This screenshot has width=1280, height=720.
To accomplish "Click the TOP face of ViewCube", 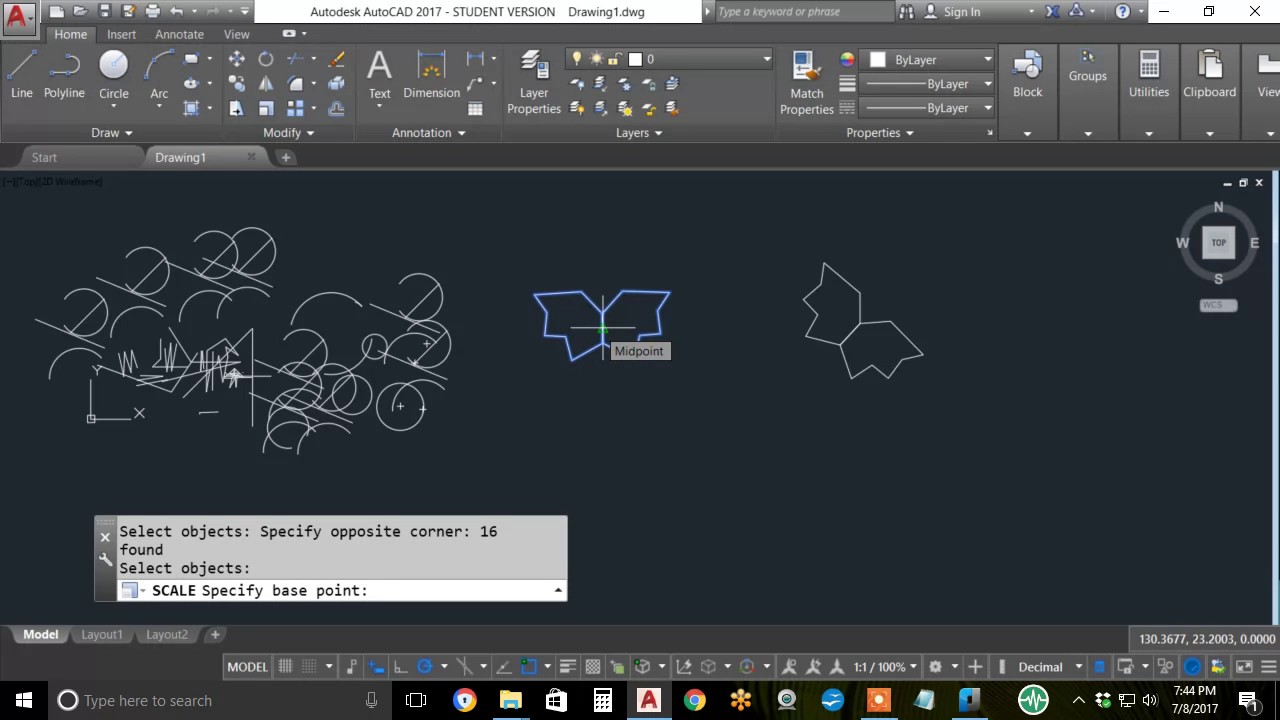I will (1218, 242).
